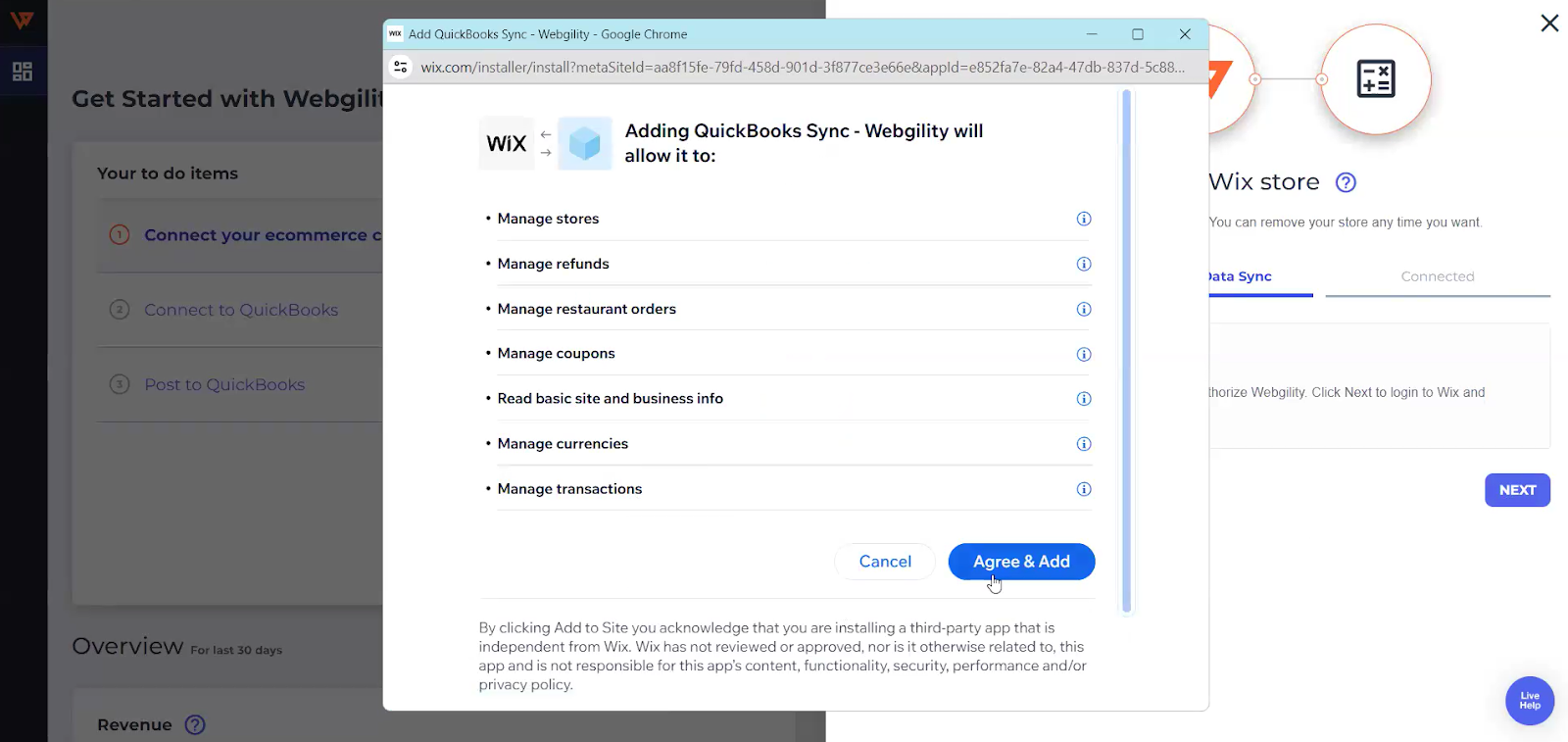Click info icon for Read basic site info

tap(1083, 399)
